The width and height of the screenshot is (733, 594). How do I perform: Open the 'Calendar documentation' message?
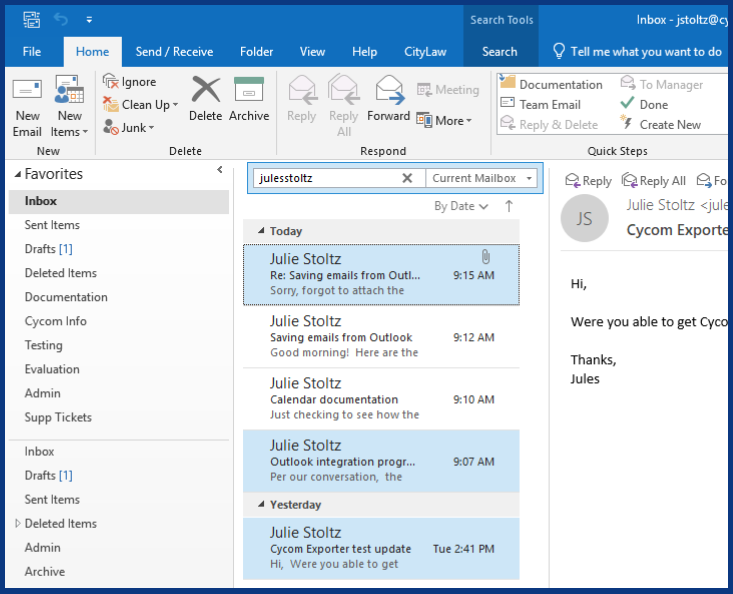(381, 399)
